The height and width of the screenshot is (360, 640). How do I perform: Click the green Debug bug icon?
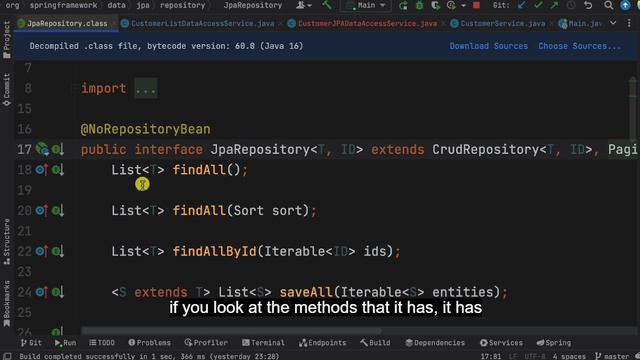coord(419,5)
